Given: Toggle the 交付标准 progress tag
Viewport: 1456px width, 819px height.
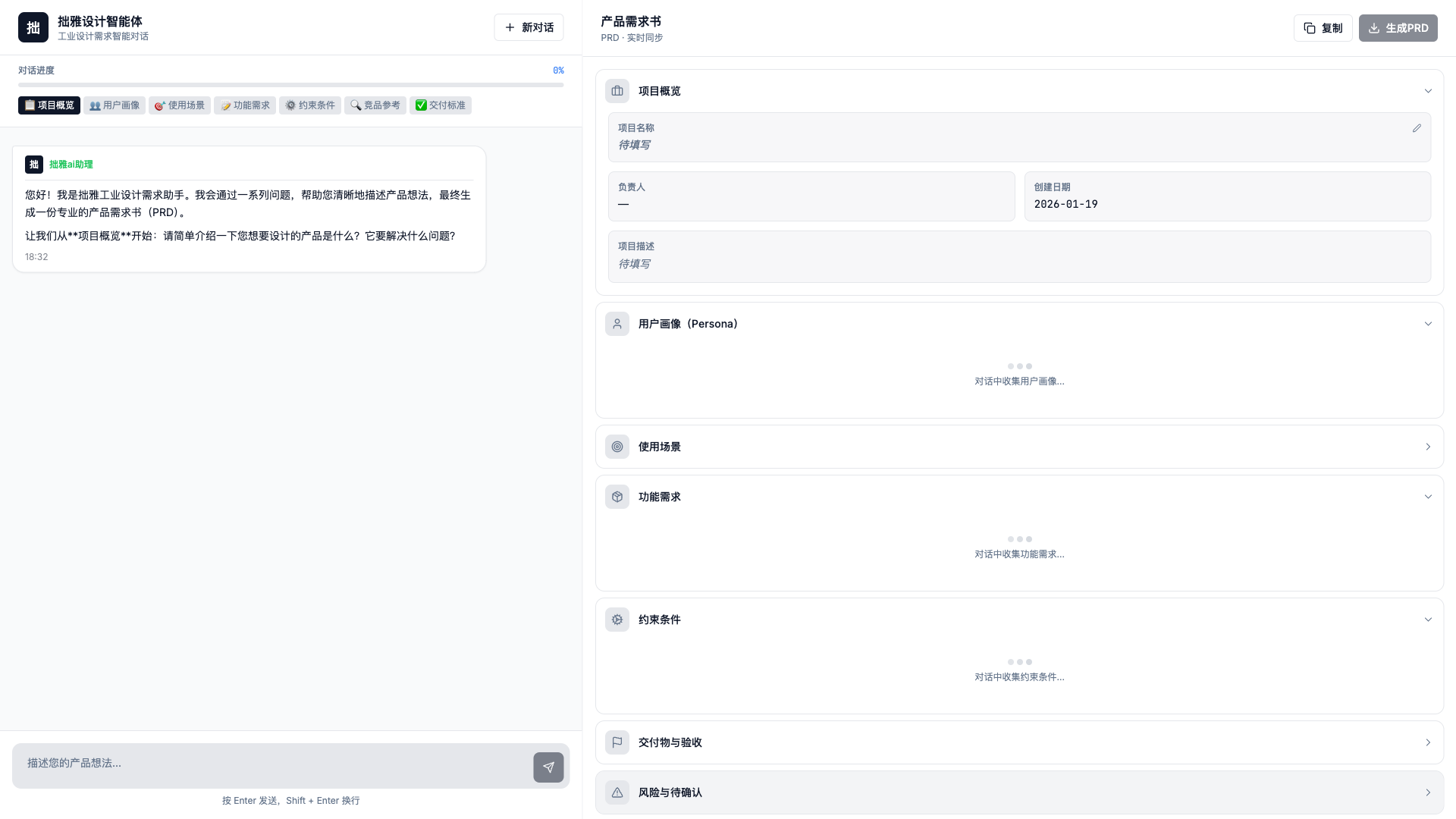Looking at the screenshot, I should pos(440,105).
